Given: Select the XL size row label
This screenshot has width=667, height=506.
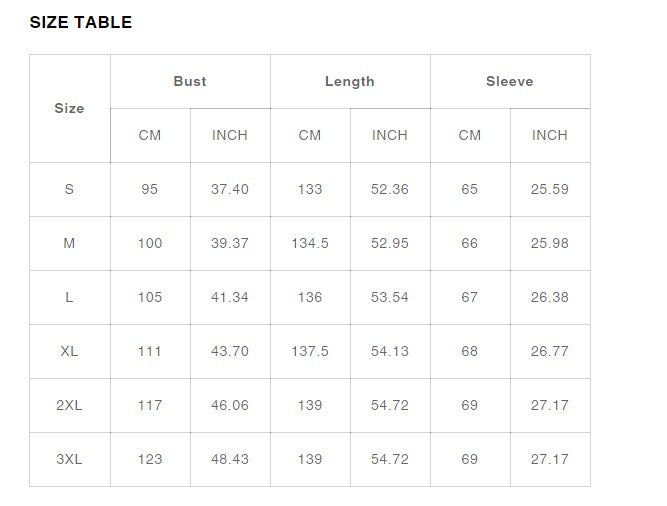Looking at the screenshot, I should click(x=69, y=351).
